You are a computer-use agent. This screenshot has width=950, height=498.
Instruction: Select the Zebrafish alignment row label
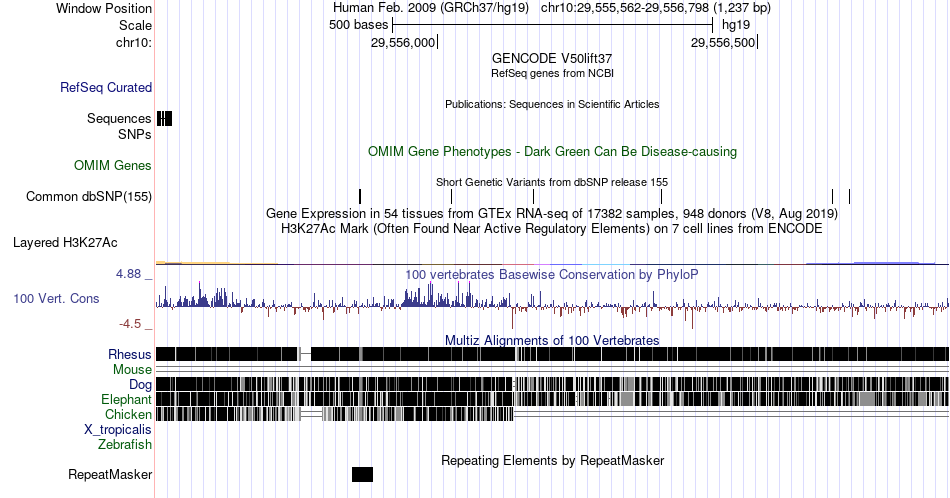(125, 444)
